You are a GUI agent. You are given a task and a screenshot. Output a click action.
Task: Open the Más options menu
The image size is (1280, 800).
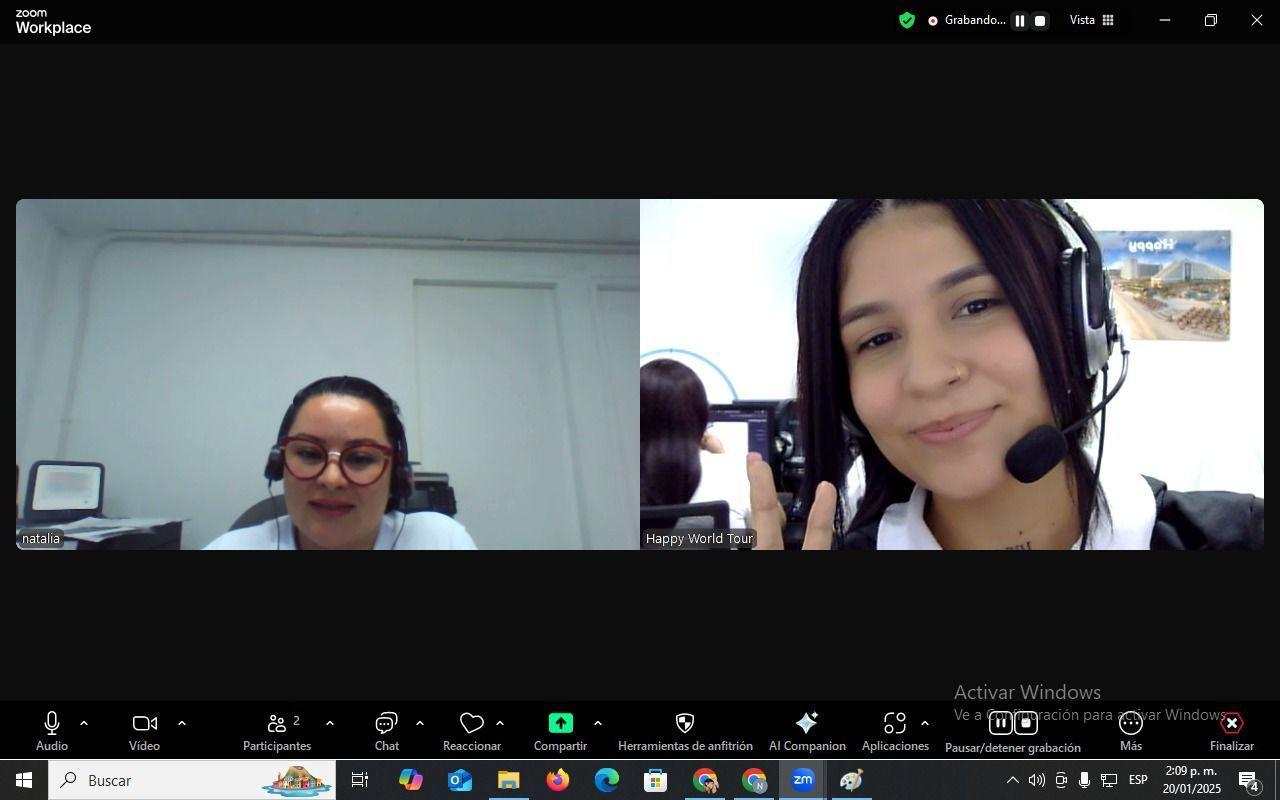click(x=1131, y=731)
